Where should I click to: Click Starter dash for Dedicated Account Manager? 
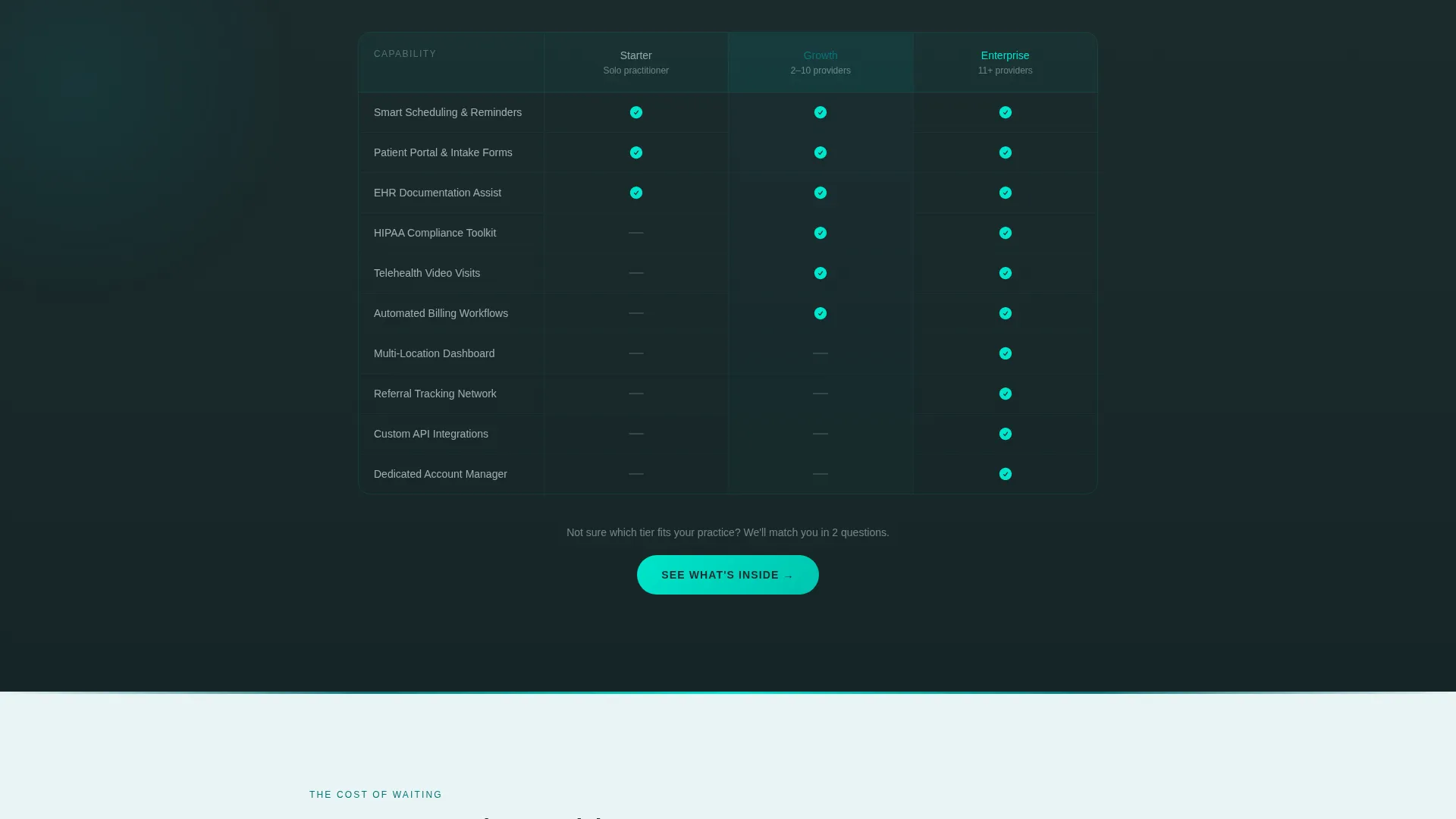pos(636,474)
